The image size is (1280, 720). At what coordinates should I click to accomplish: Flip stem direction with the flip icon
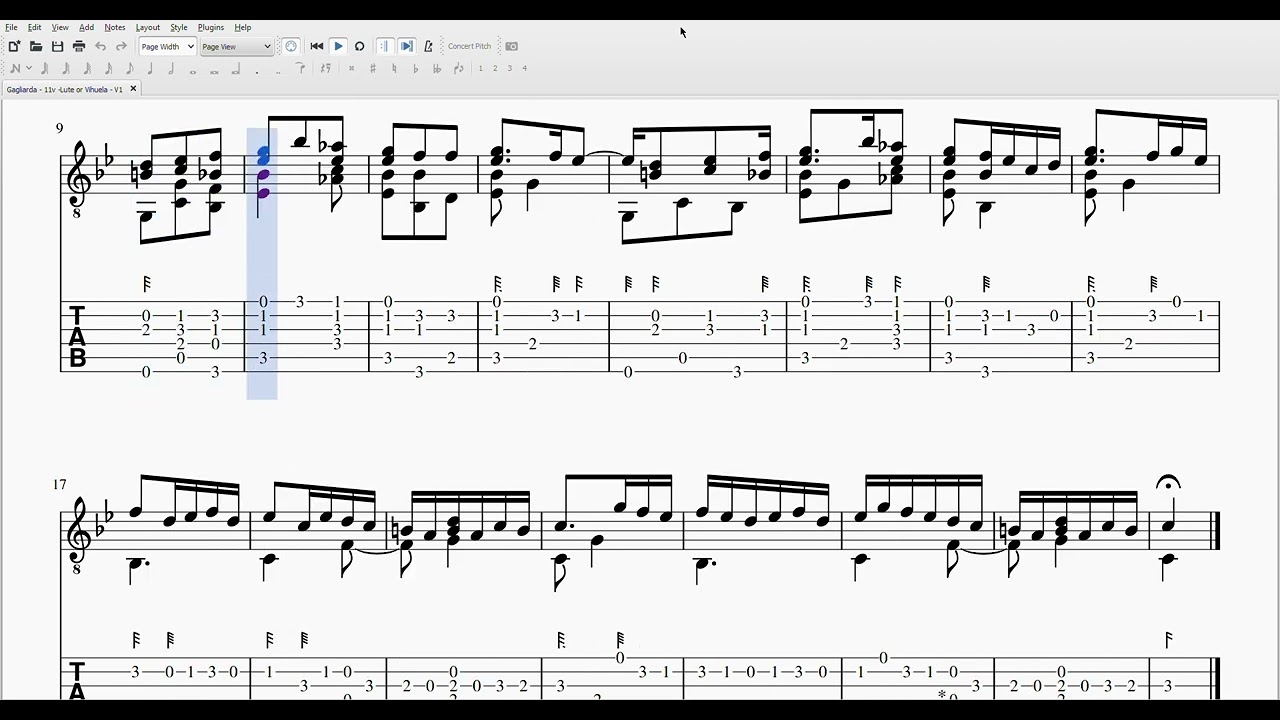pyautogui.click(x=459, y=68)
